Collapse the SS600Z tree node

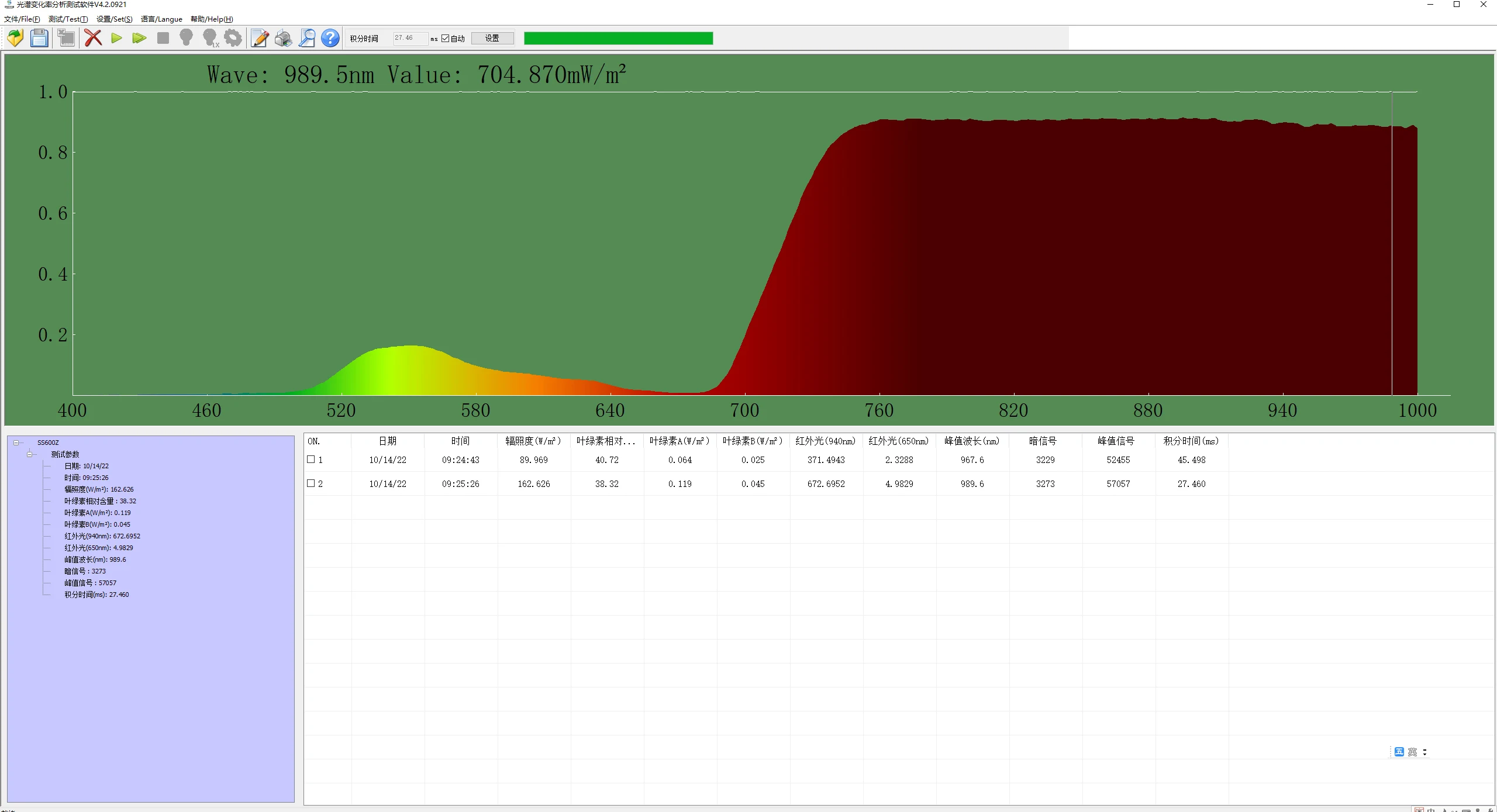point(16,443)
